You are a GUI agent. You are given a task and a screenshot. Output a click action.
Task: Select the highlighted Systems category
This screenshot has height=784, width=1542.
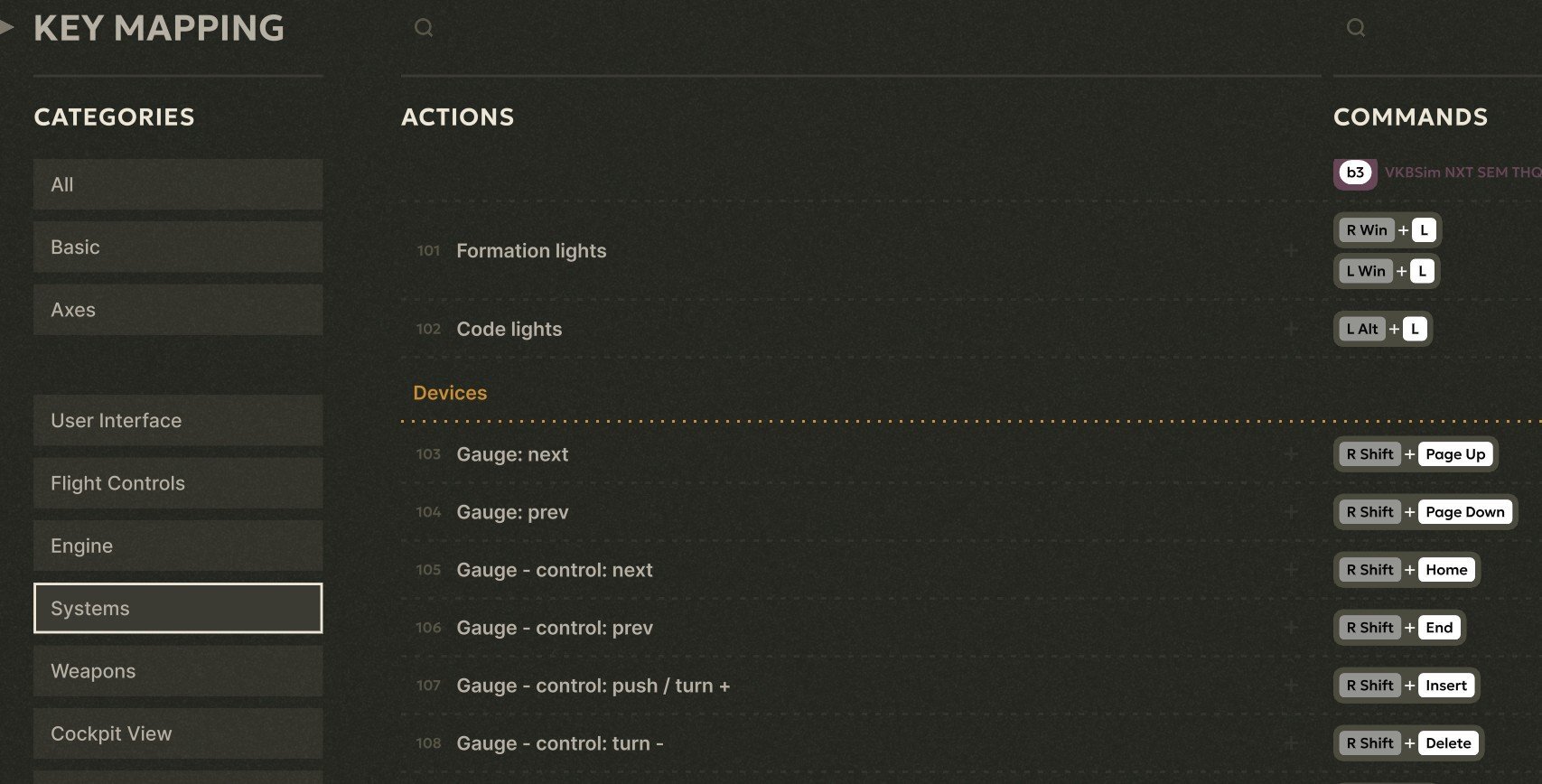[x=178, y=608]
